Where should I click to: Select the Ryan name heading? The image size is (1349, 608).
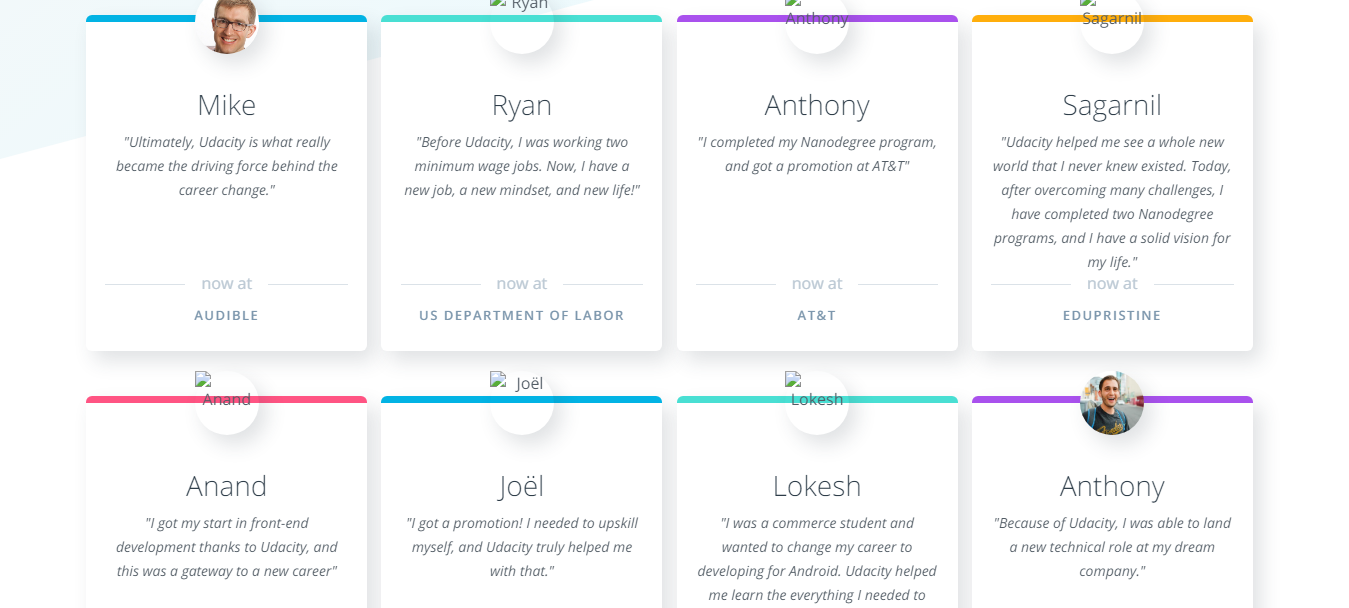(521, 105)
